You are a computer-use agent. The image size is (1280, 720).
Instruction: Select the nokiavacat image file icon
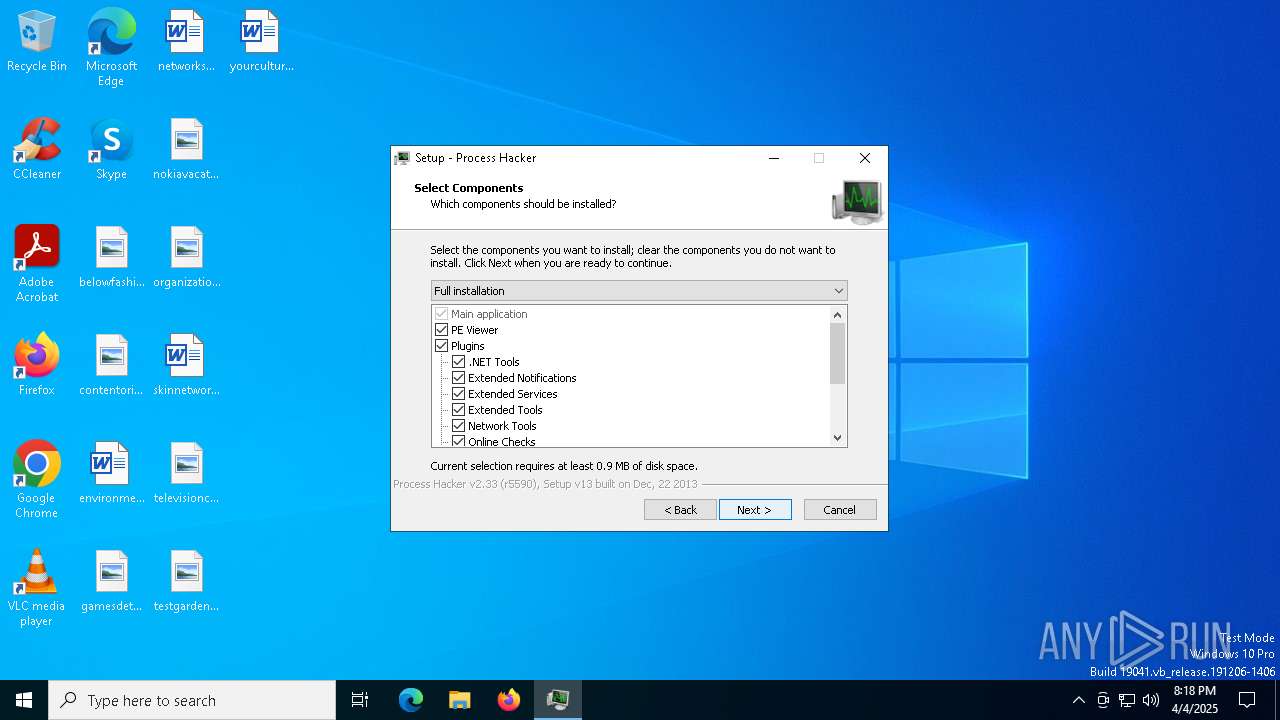point(186,150)
